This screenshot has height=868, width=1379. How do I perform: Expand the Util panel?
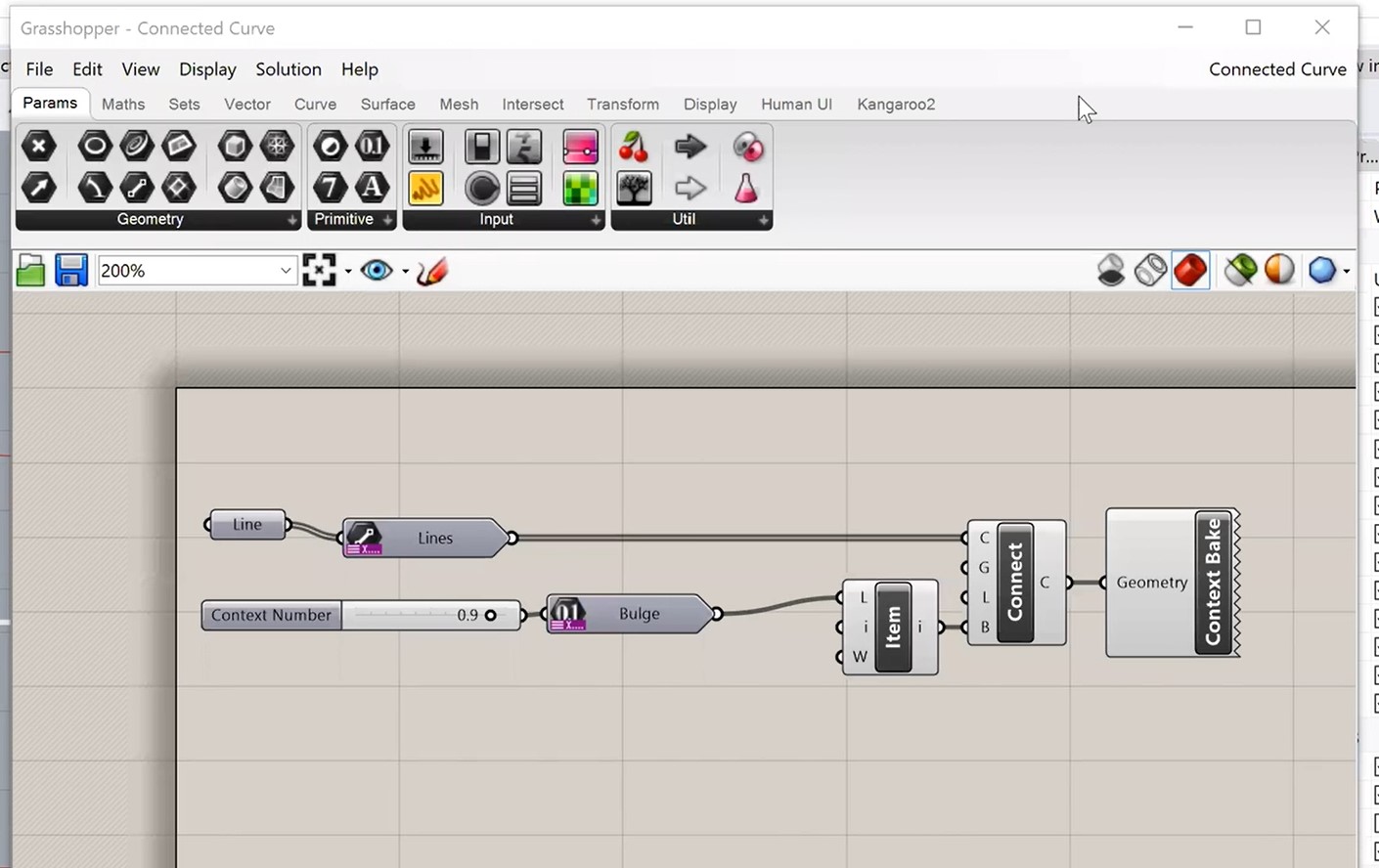pos(764,221)
